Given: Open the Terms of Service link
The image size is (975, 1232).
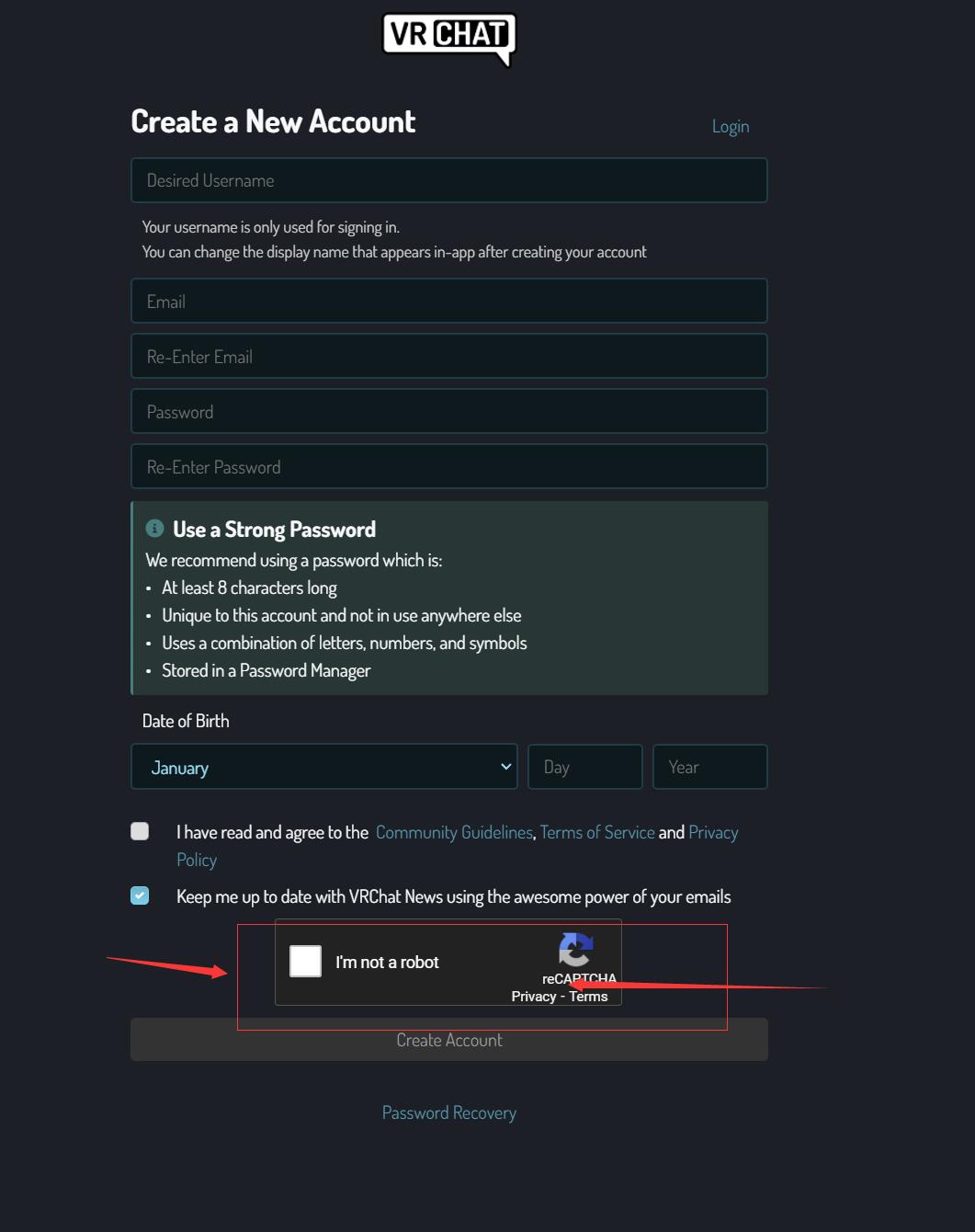Looking at the screenshot, I should pyautogui.click(x=597, y=832).
